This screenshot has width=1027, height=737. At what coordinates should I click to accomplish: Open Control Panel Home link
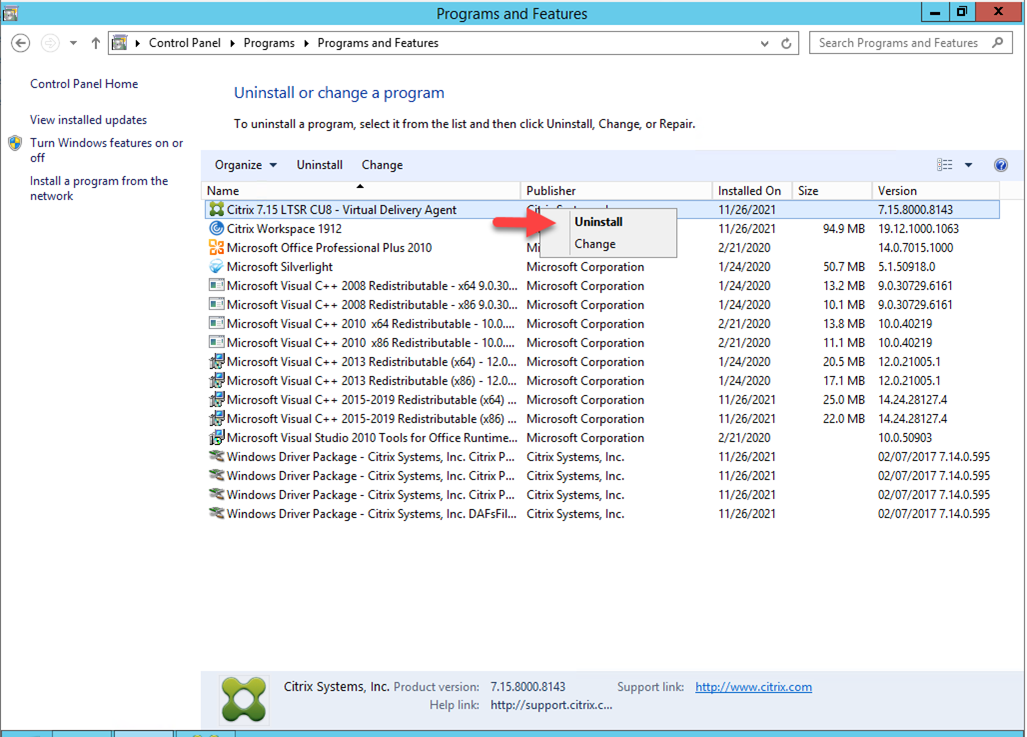[84, 84]
